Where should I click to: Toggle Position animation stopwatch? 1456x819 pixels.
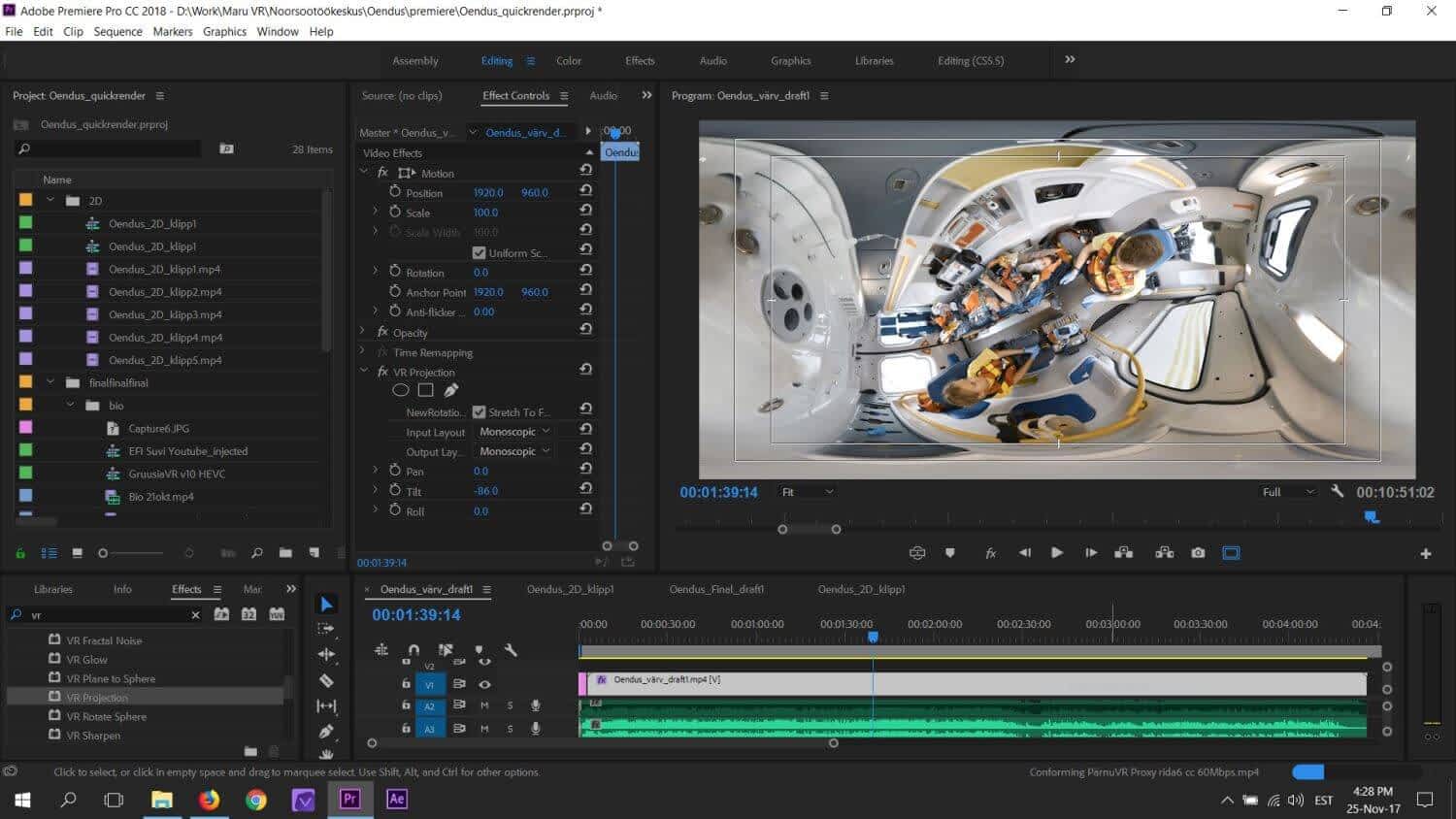[x=395, y=192]
